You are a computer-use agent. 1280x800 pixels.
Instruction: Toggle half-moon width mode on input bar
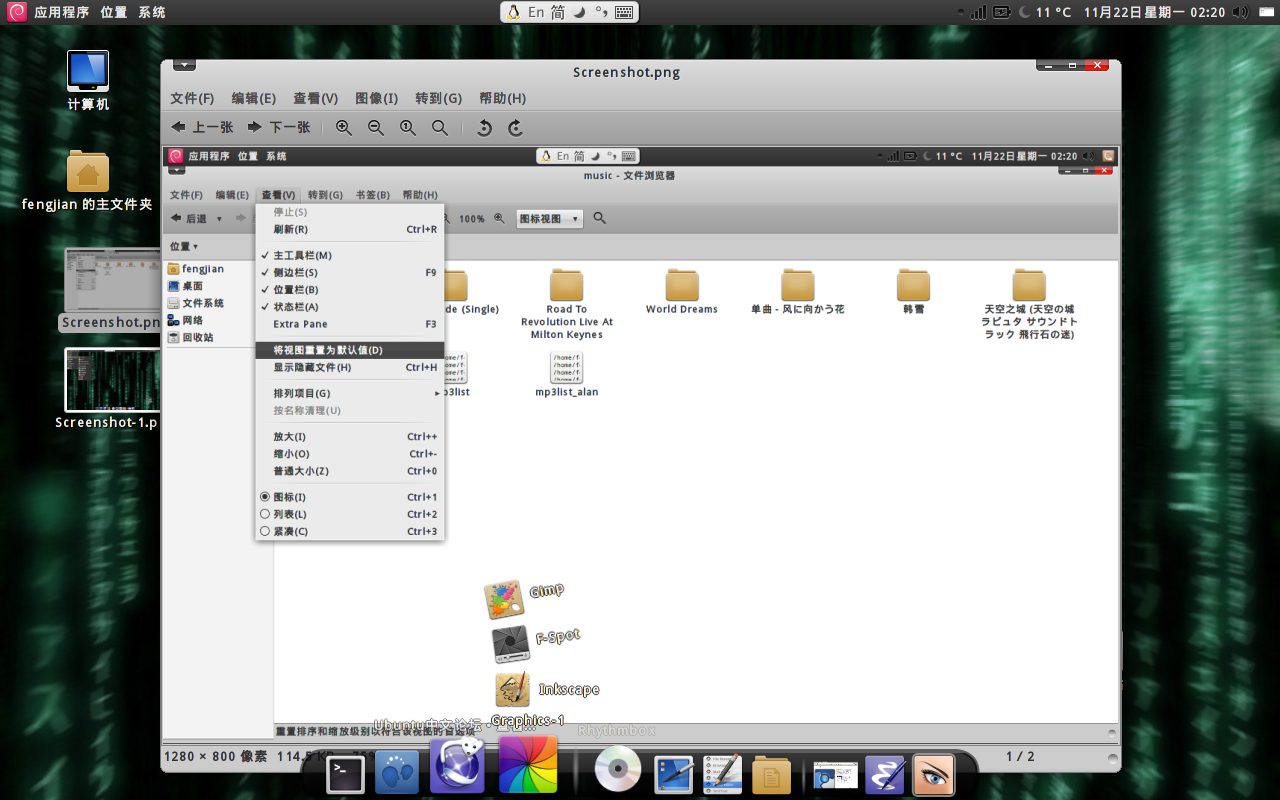pyautogui.click(x=579, y=12)
